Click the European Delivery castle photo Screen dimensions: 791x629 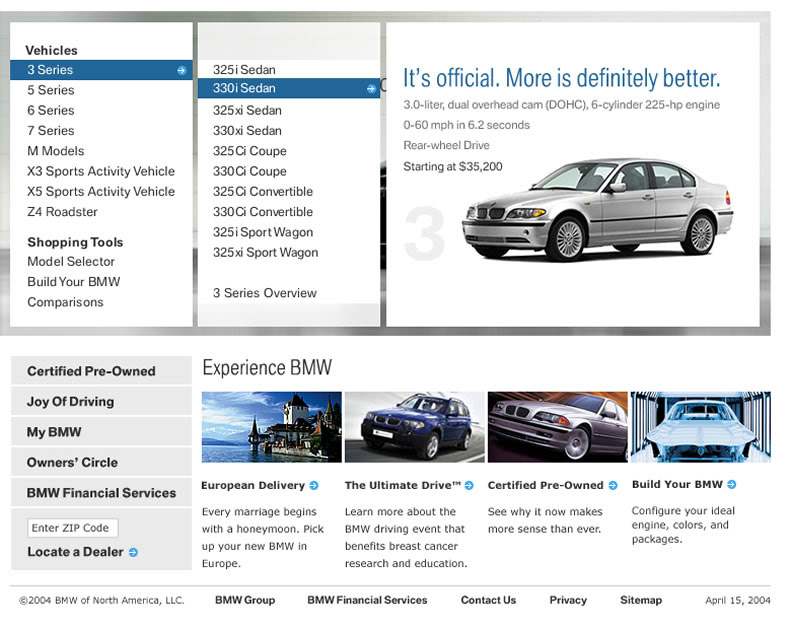271,427
